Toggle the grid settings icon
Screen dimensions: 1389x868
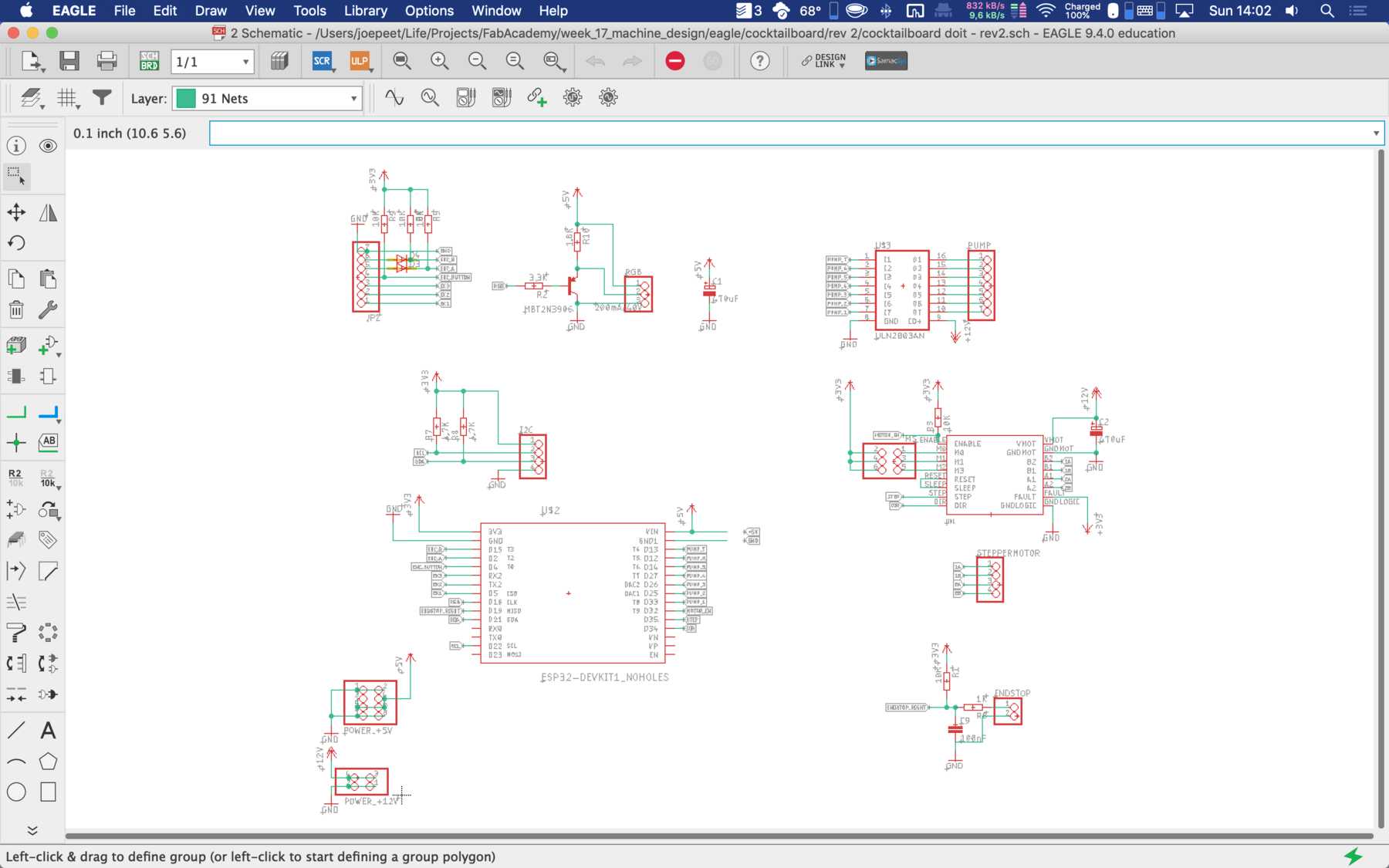click(x=68, y=98)
